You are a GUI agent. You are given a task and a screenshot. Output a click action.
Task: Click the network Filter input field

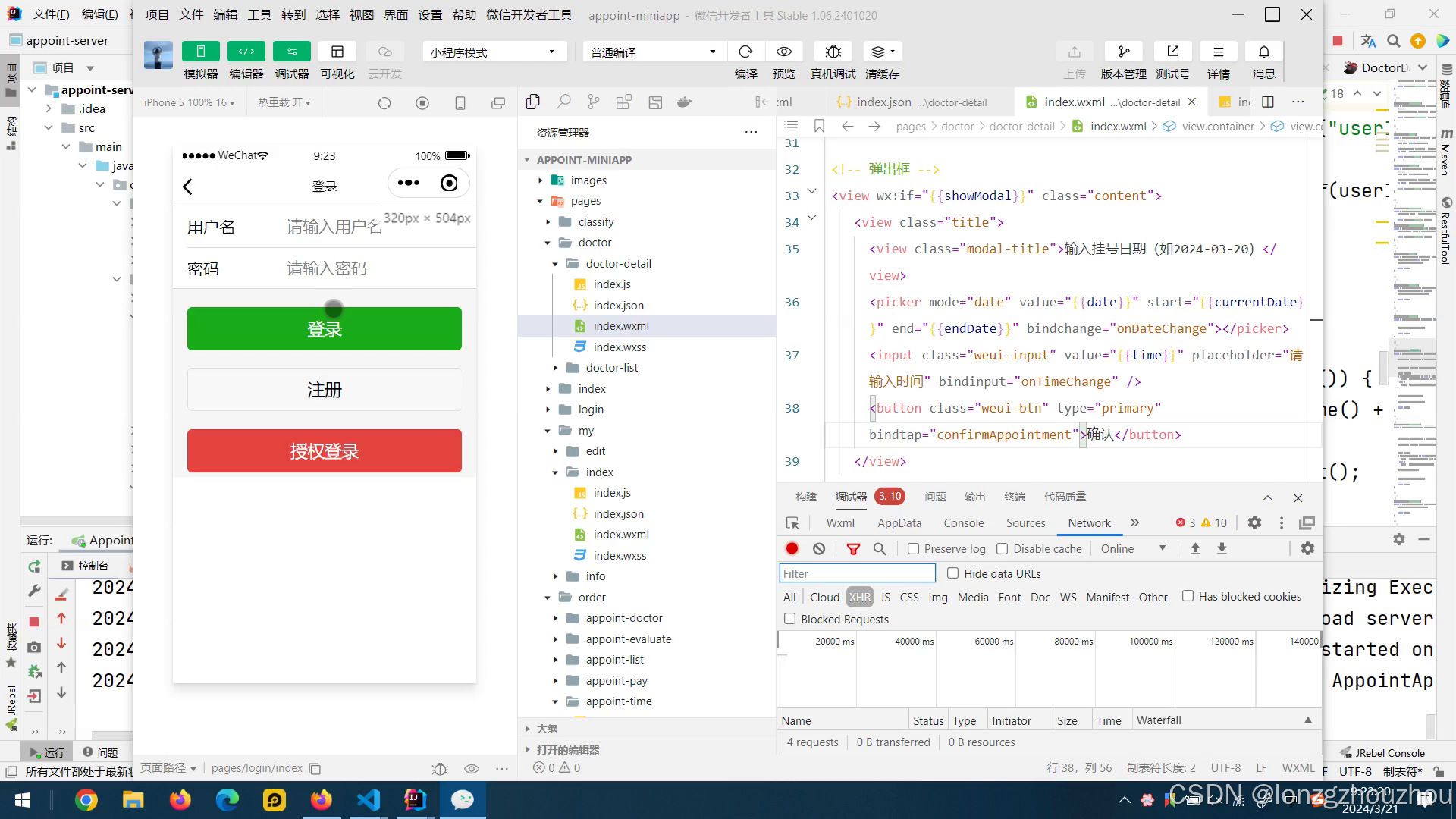click(x=857, y=573)
